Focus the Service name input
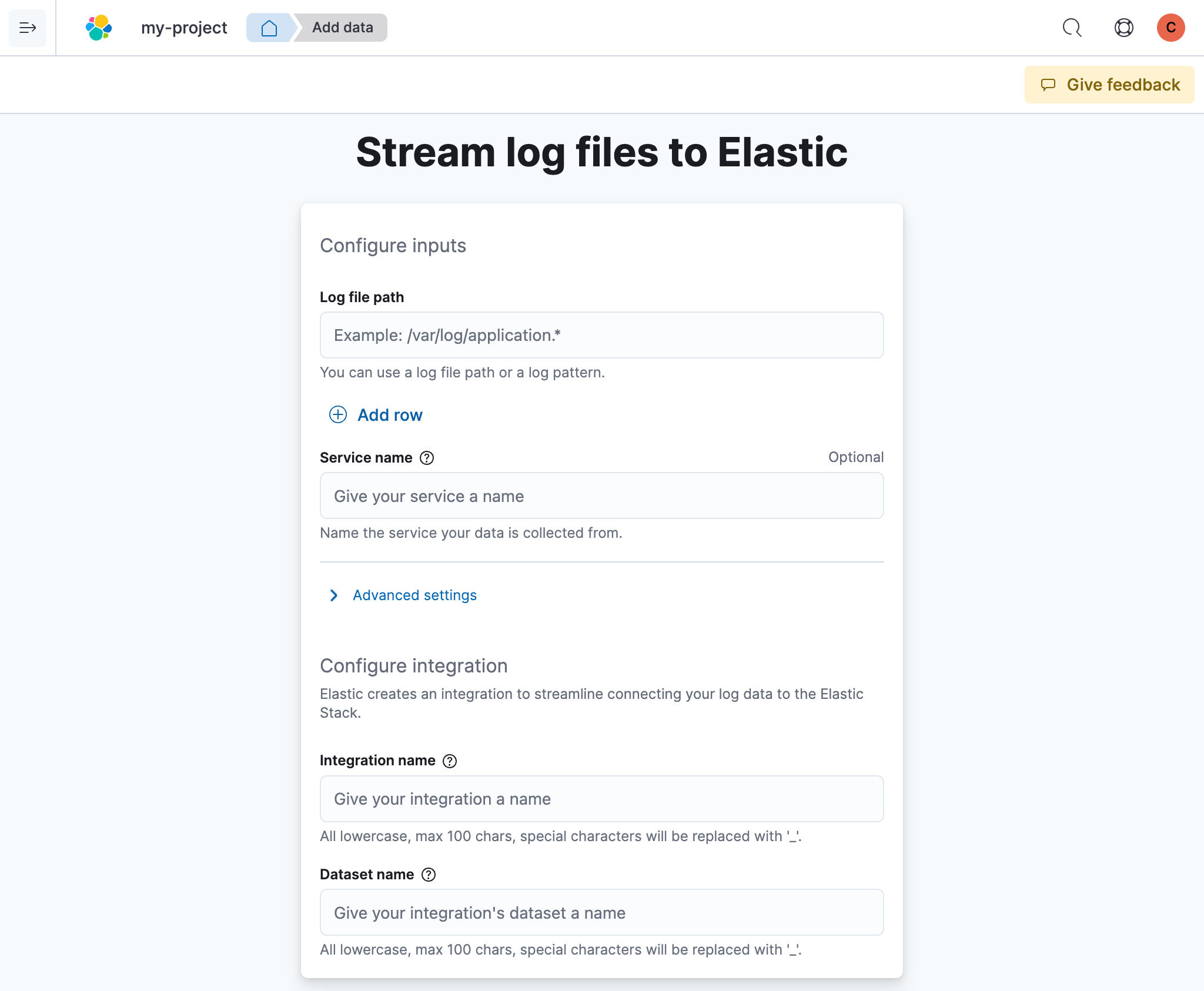 (x=601, y=496)
